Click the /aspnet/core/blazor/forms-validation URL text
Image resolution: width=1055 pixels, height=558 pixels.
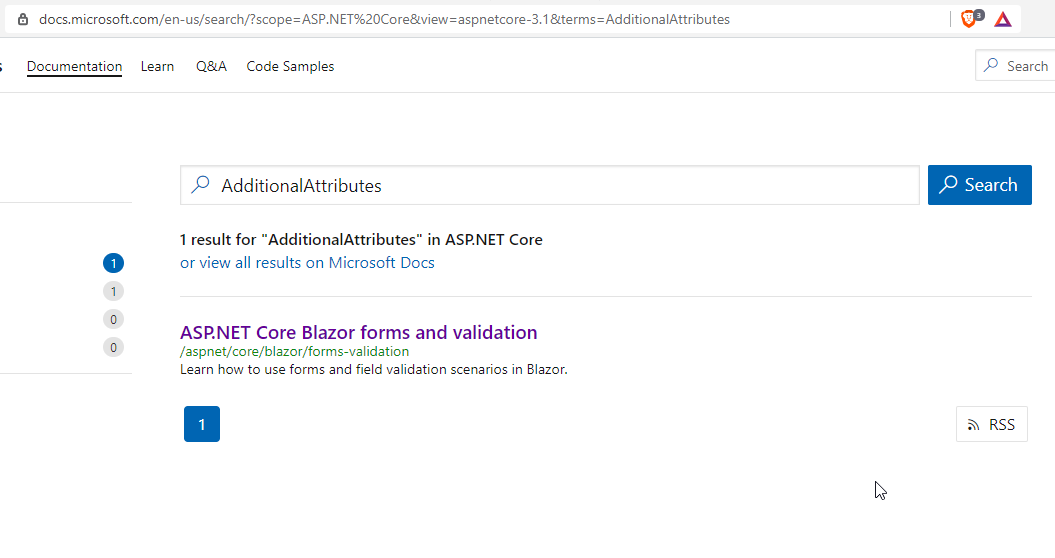pyautogui.click(x=294, y=351)
